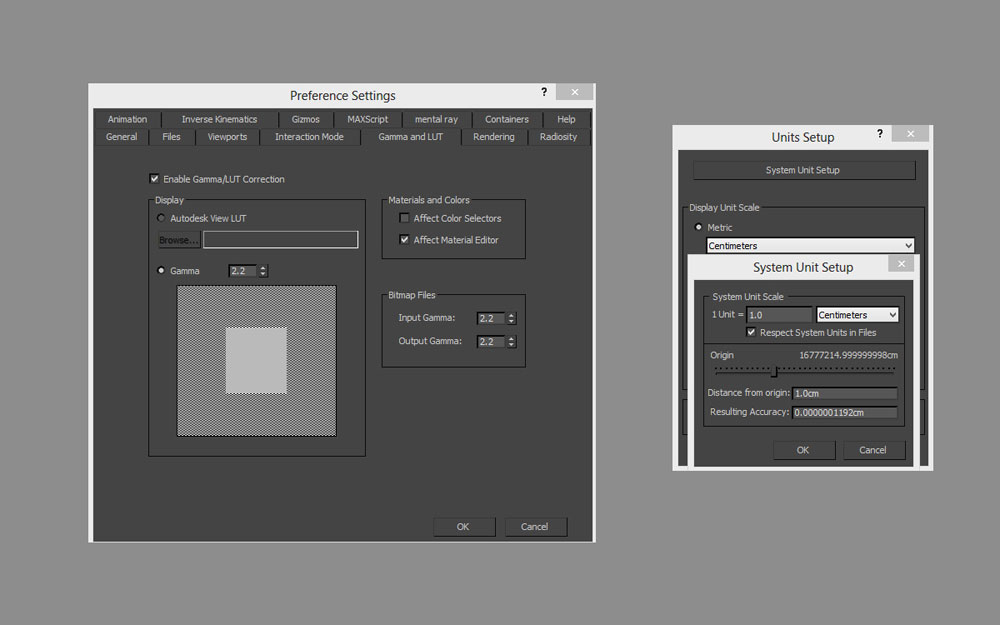Click the help question mark in Units Setup
The width and height of the screenshot is (1000, 625).
point(880,133)
